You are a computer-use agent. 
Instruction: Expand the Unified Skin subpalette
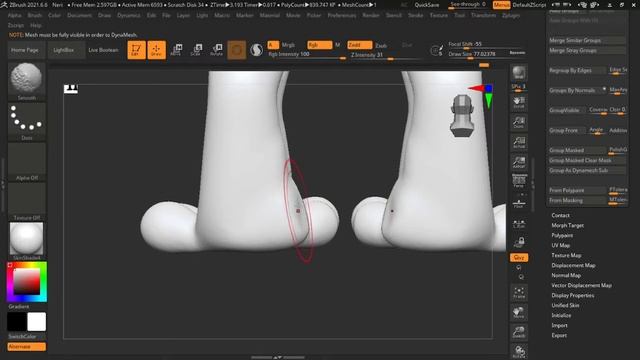click(565, 305)
